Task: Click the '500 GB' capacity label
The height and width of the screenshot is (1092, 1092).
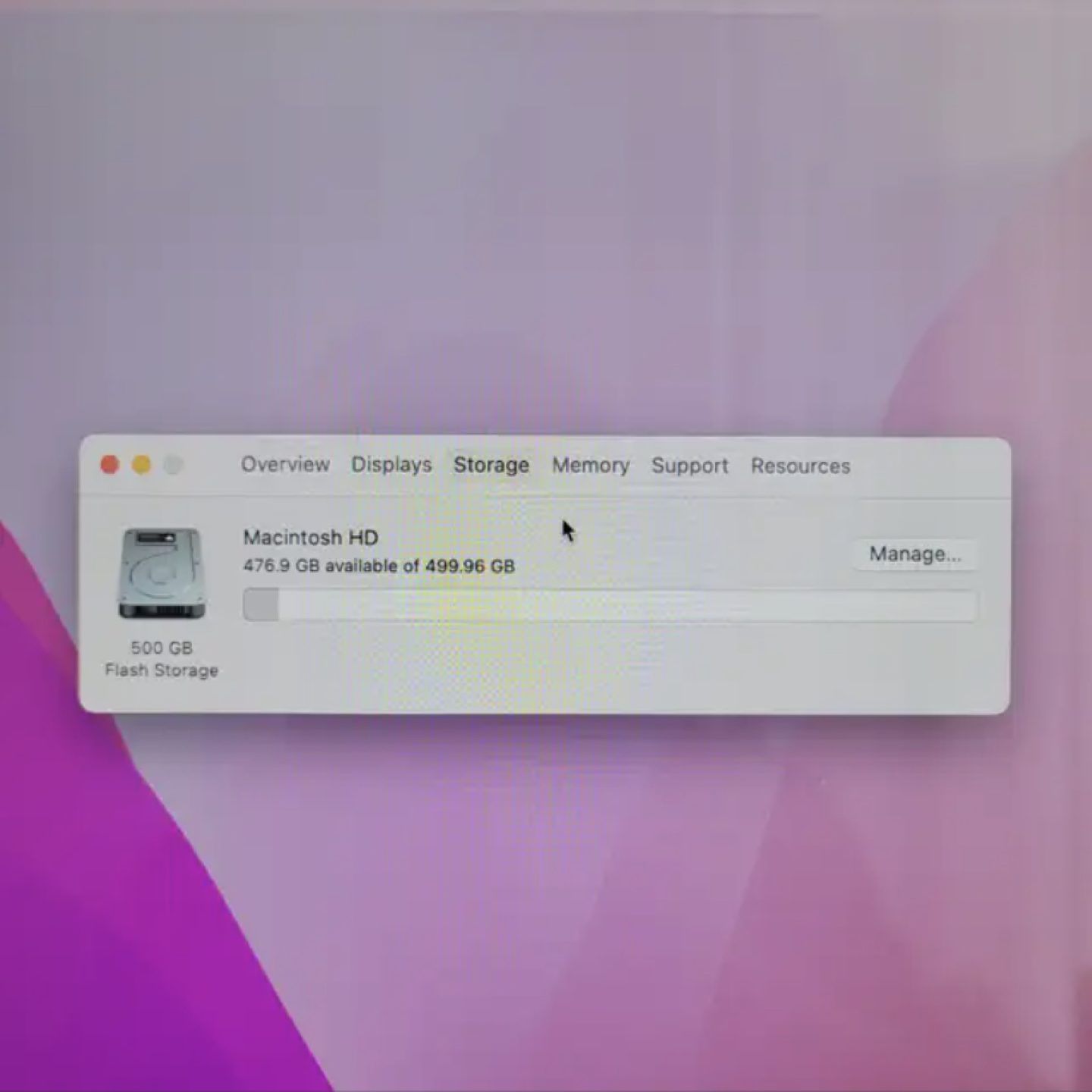Action: click(x=162, y=648)
